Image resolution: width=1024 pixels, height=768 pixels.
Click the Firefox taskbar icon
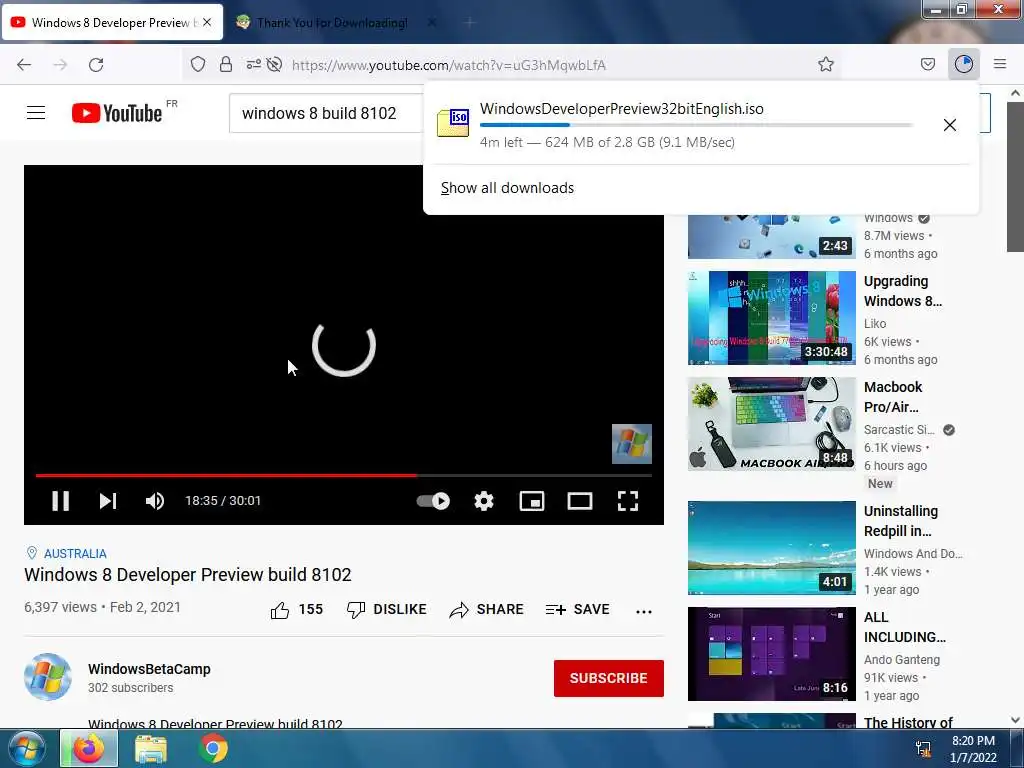point(89,748)
